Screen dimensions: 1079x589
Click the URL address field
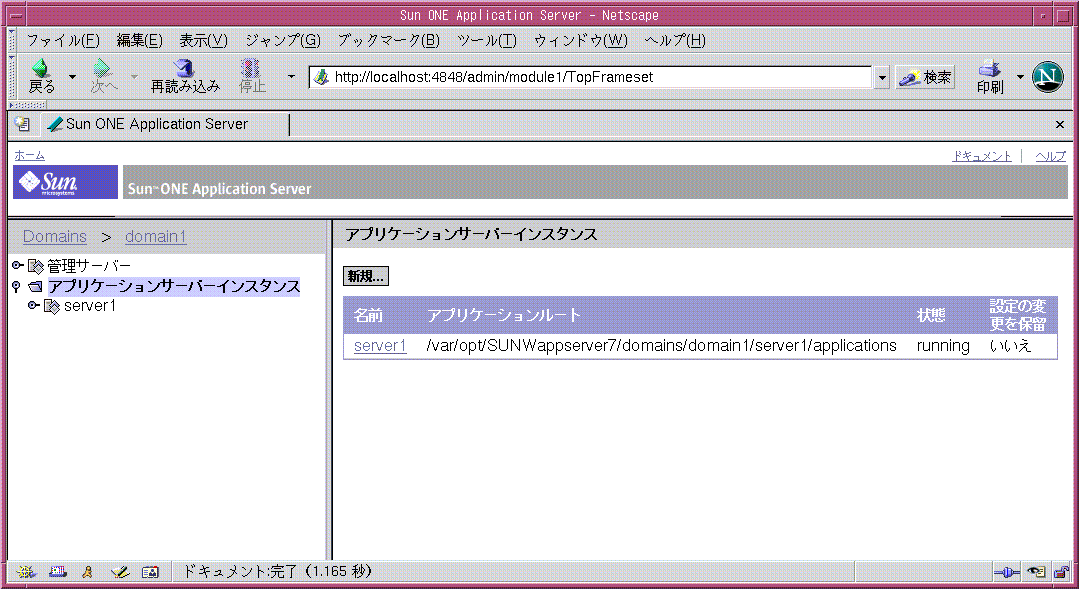(x=590, y=77)
